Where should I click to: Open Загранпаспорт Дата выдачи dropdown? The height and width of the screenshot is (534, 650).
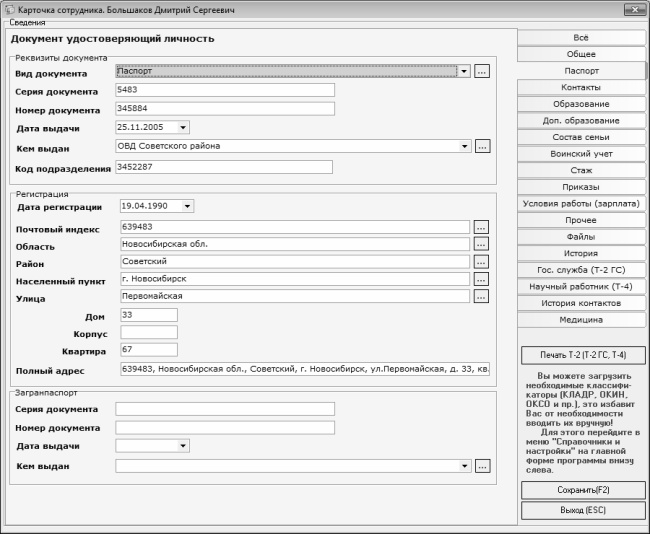(x=183, y=446)
